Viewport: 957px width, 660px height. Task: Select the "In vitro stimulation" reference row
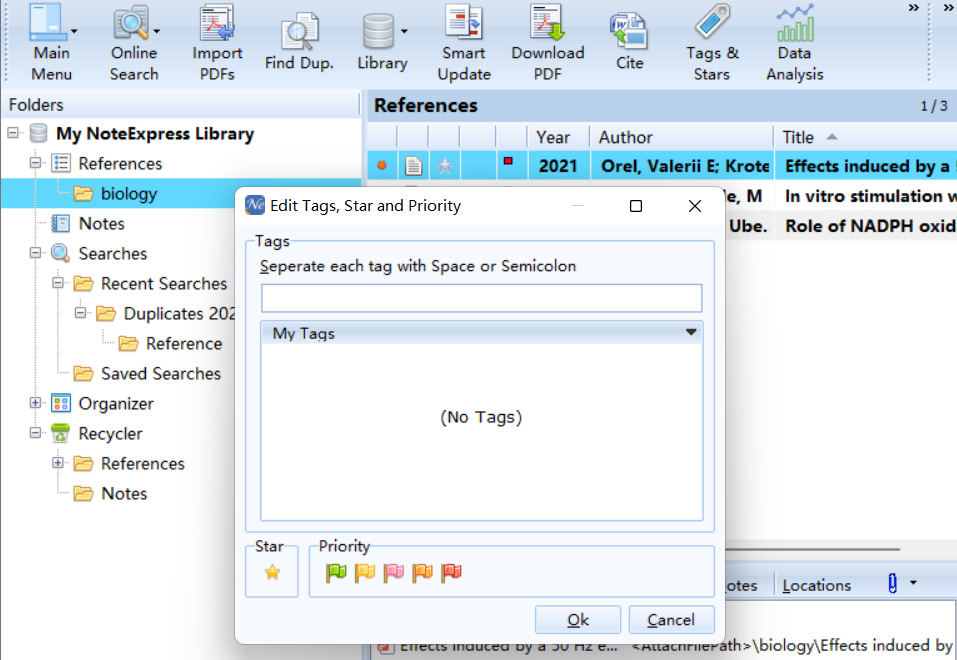pyautogui.click(x=841, y=196)
